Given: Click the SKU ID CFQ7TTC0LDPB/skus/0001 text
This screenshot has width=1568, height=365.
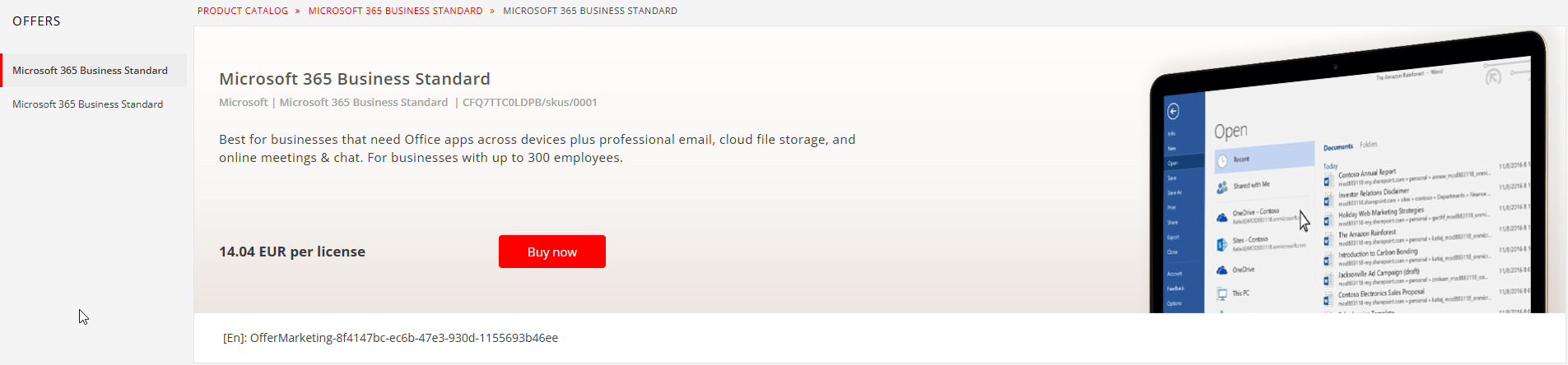Looking at the screenshot, I should [530, 103].
